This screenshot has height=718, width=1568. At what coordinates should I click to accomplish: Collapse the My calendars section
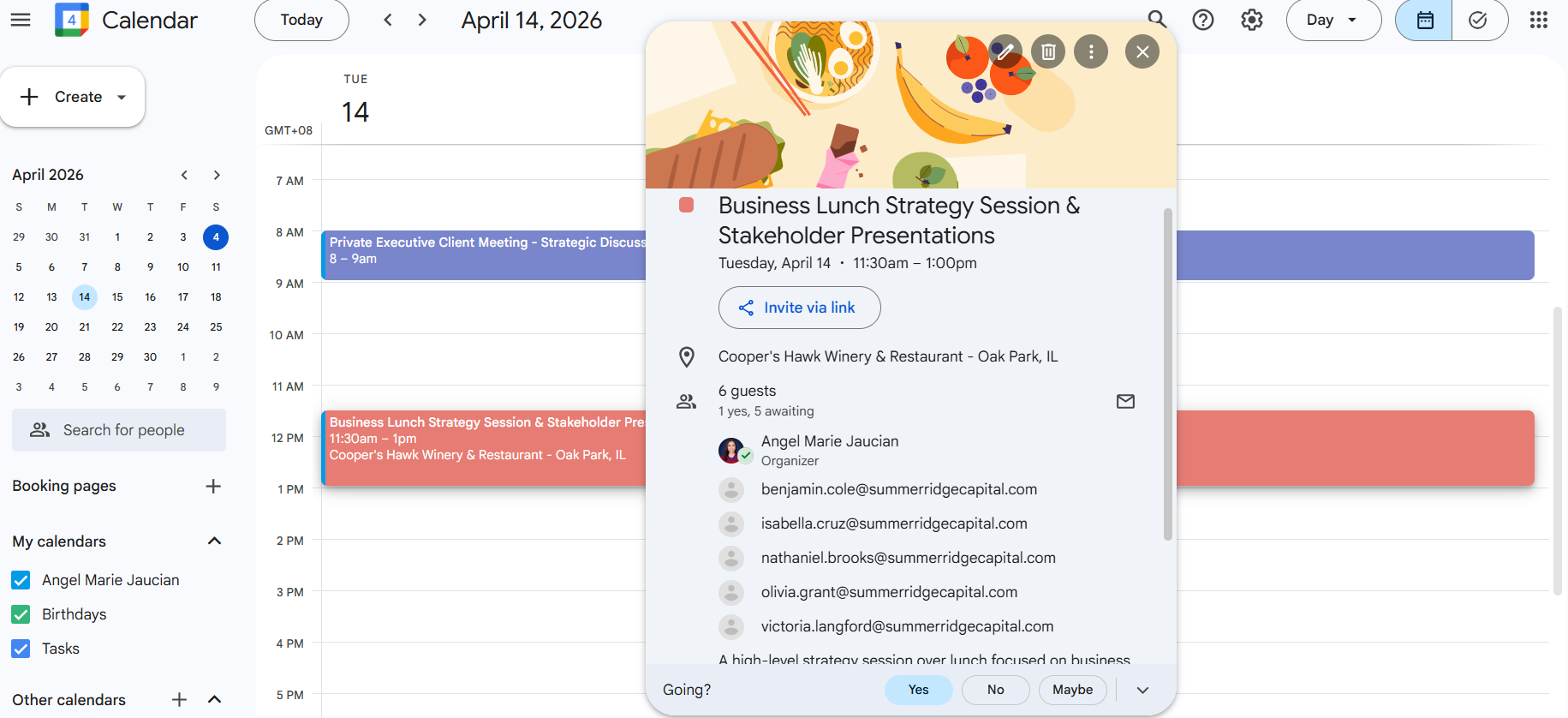[x=215, y=541]
